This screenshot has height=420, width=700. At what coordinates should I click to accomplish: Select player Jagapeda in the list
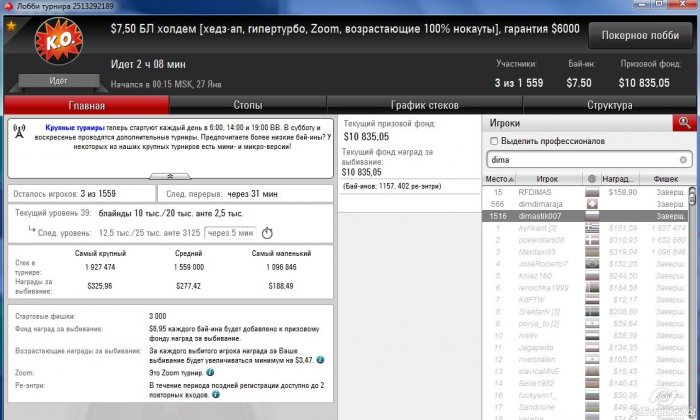(x=585, y=347)
